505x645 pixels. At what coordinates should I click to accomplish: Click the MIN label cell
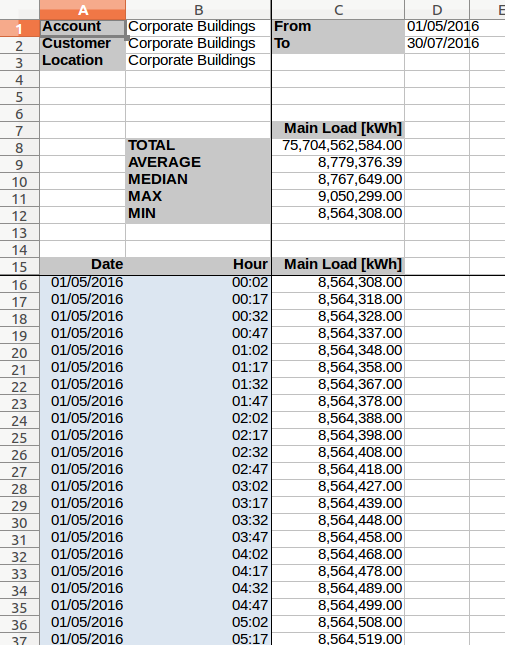click(198, 213)
